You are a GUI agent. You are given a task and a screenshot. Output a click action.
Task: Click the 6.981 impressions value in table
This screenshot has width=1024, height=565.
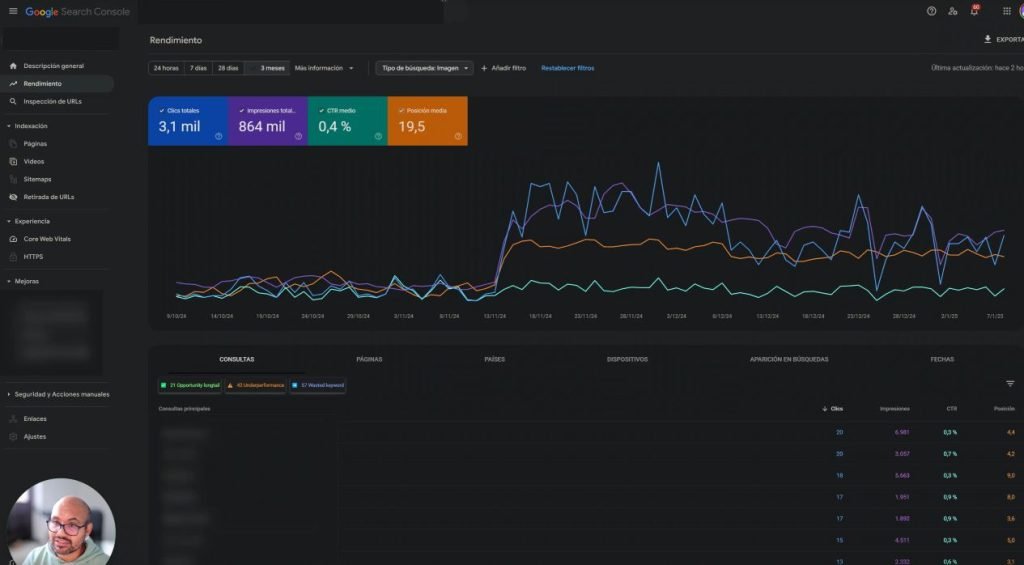(901, 432)
